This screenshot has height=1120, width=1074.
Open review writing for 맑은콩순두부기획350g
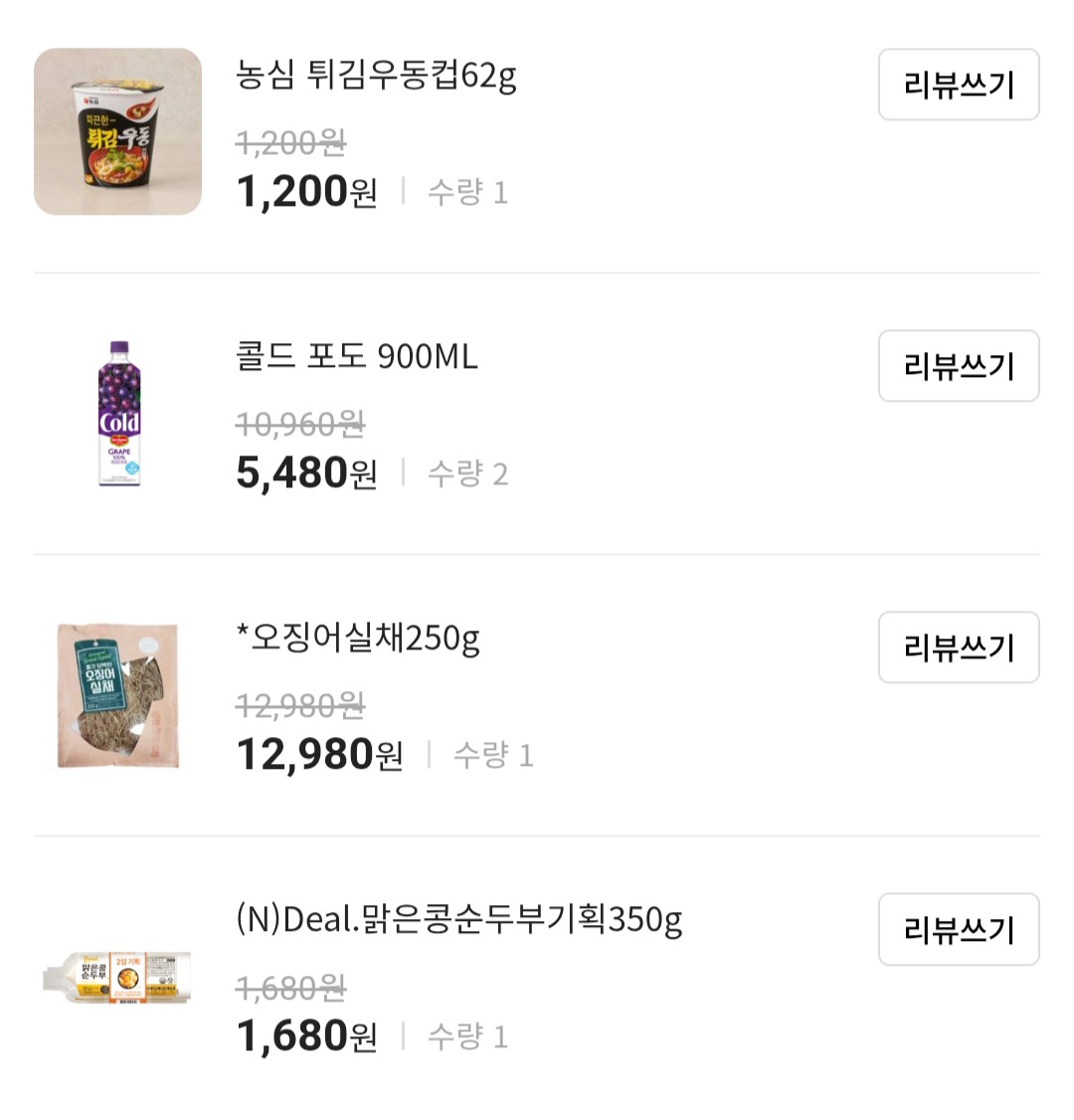point(958,929)
